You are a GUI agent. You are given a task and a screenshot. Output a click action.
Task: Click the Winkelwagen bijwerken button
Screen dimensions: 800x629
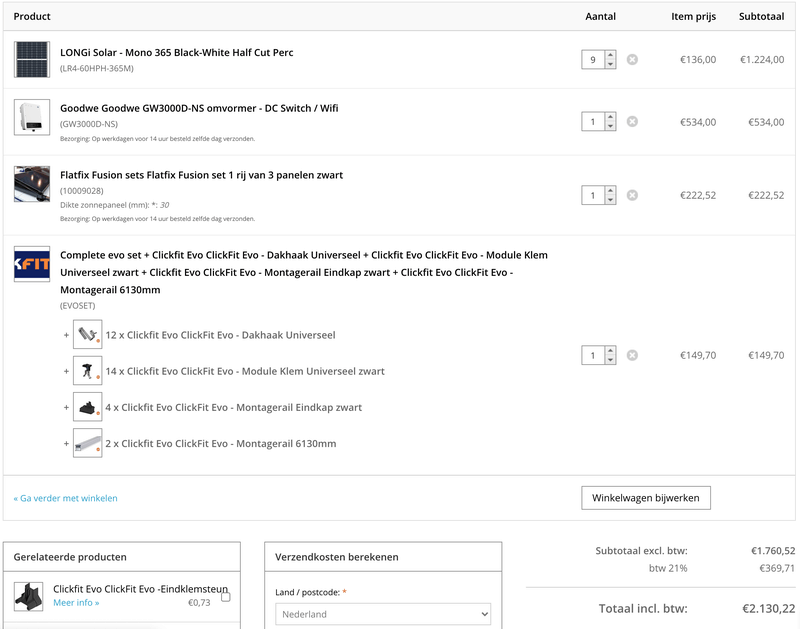(646, 497)
